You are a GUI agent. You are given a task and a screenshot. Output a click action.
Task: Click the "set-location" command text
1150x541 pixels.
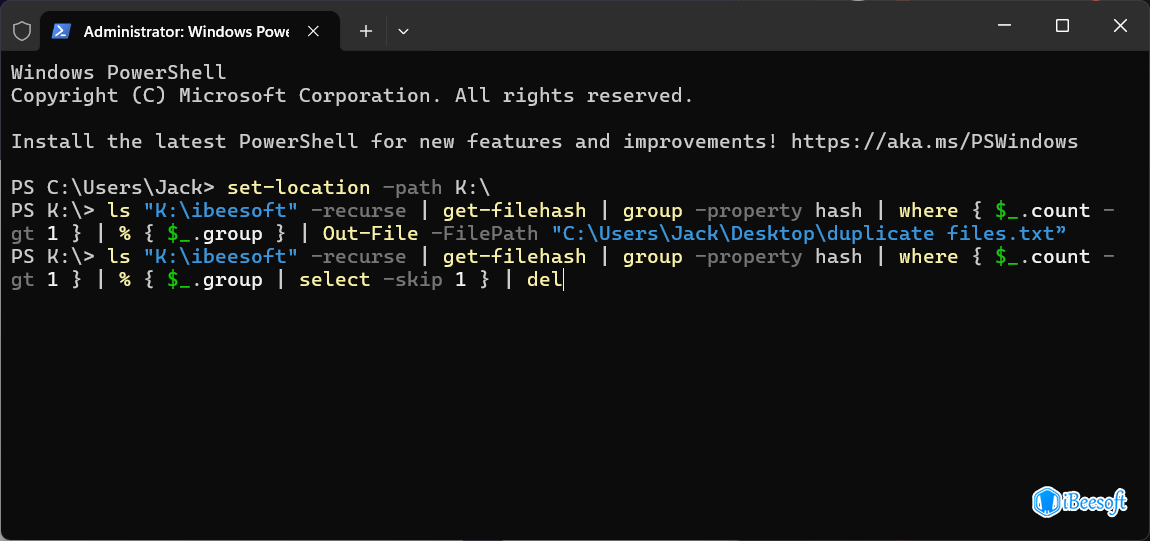coord(286,187)
